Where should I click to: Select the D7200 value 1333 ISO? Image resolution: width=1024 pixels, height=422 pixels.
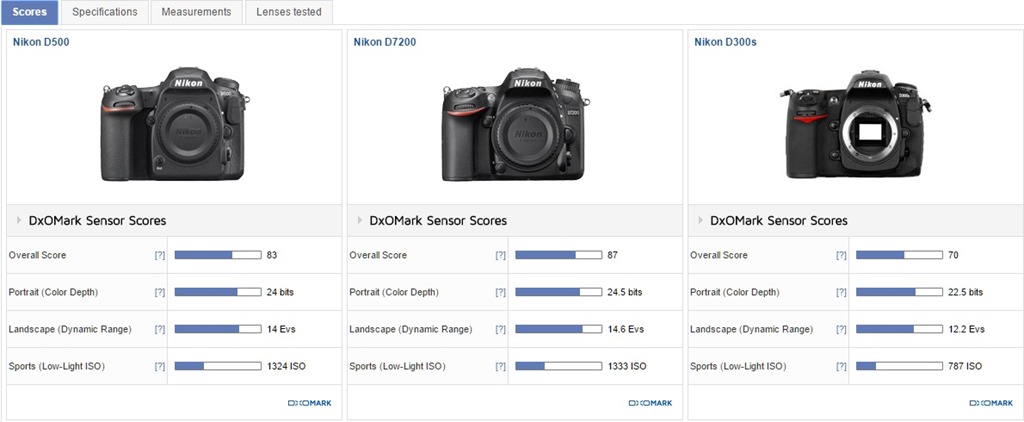[x=627, y=366]
